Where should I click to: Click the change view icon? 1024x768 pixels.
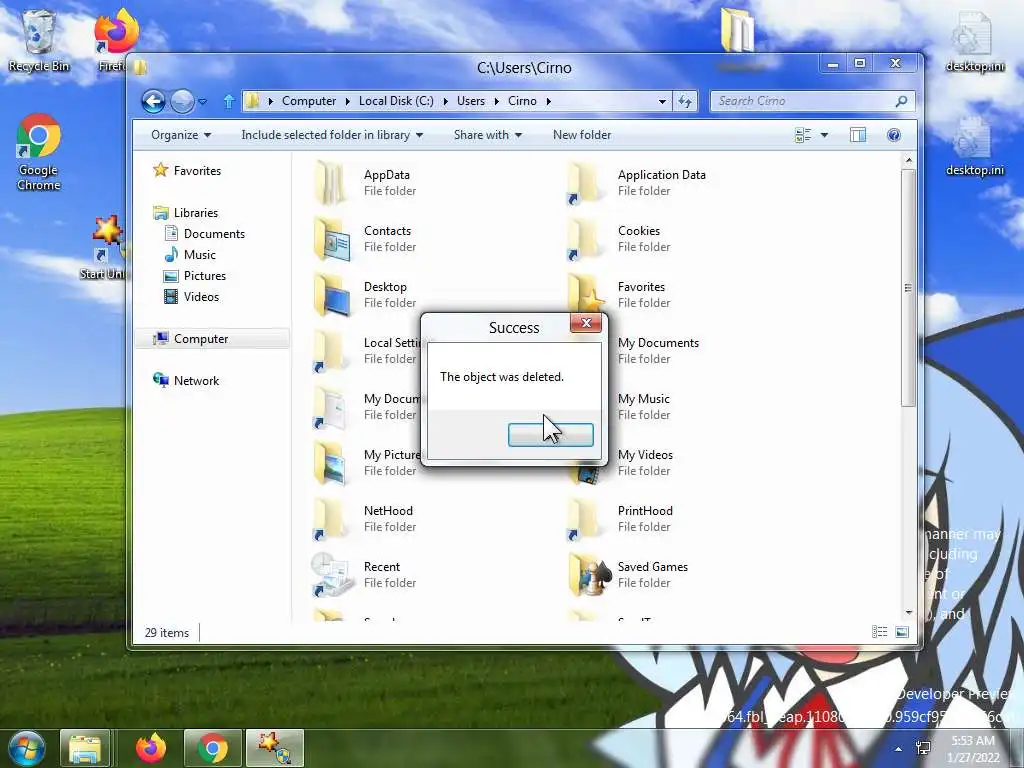tap(803, 135)
